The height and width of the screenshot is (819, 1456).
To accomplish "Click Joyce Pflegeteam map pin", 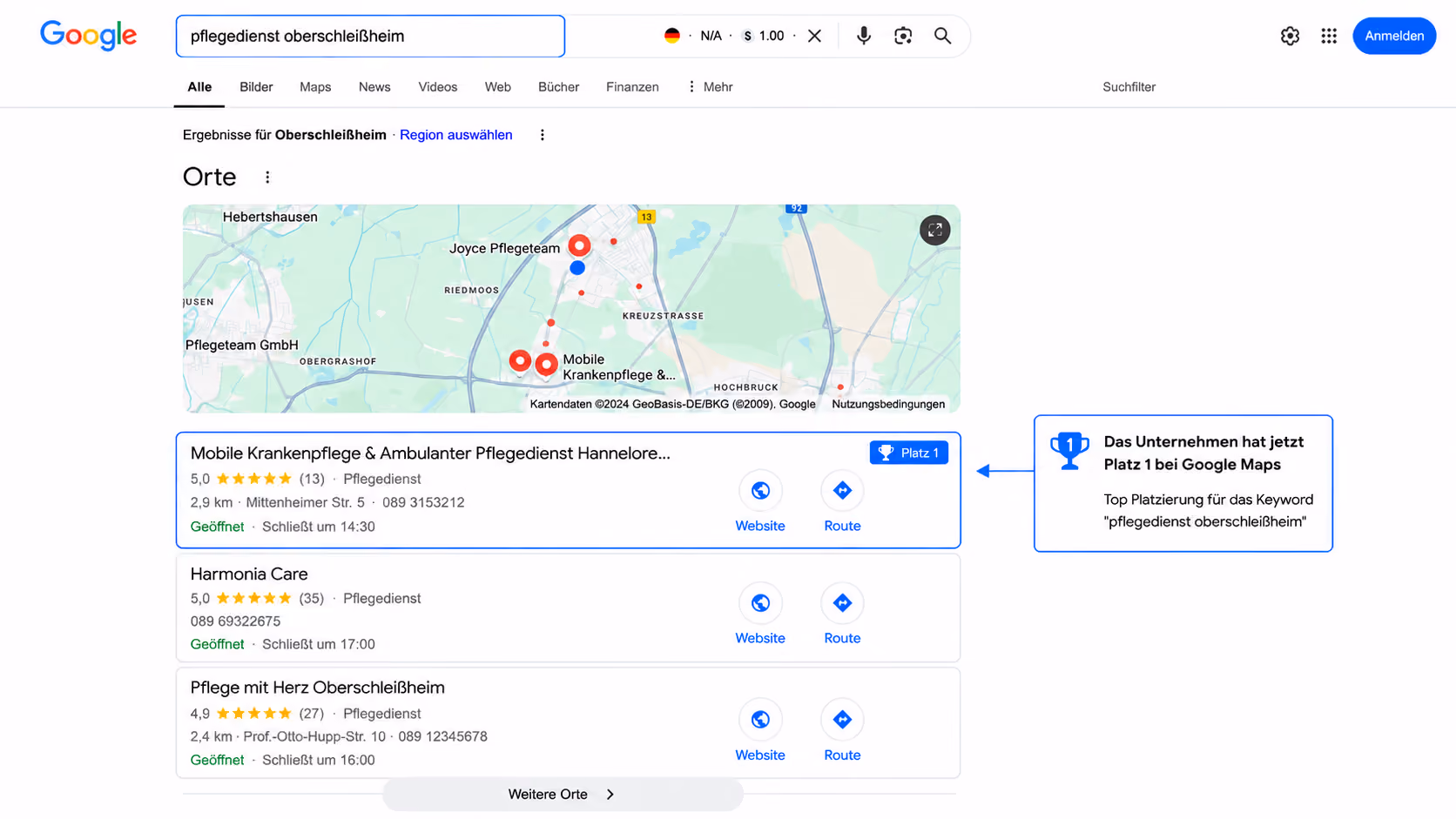I will tap(579, 245).
